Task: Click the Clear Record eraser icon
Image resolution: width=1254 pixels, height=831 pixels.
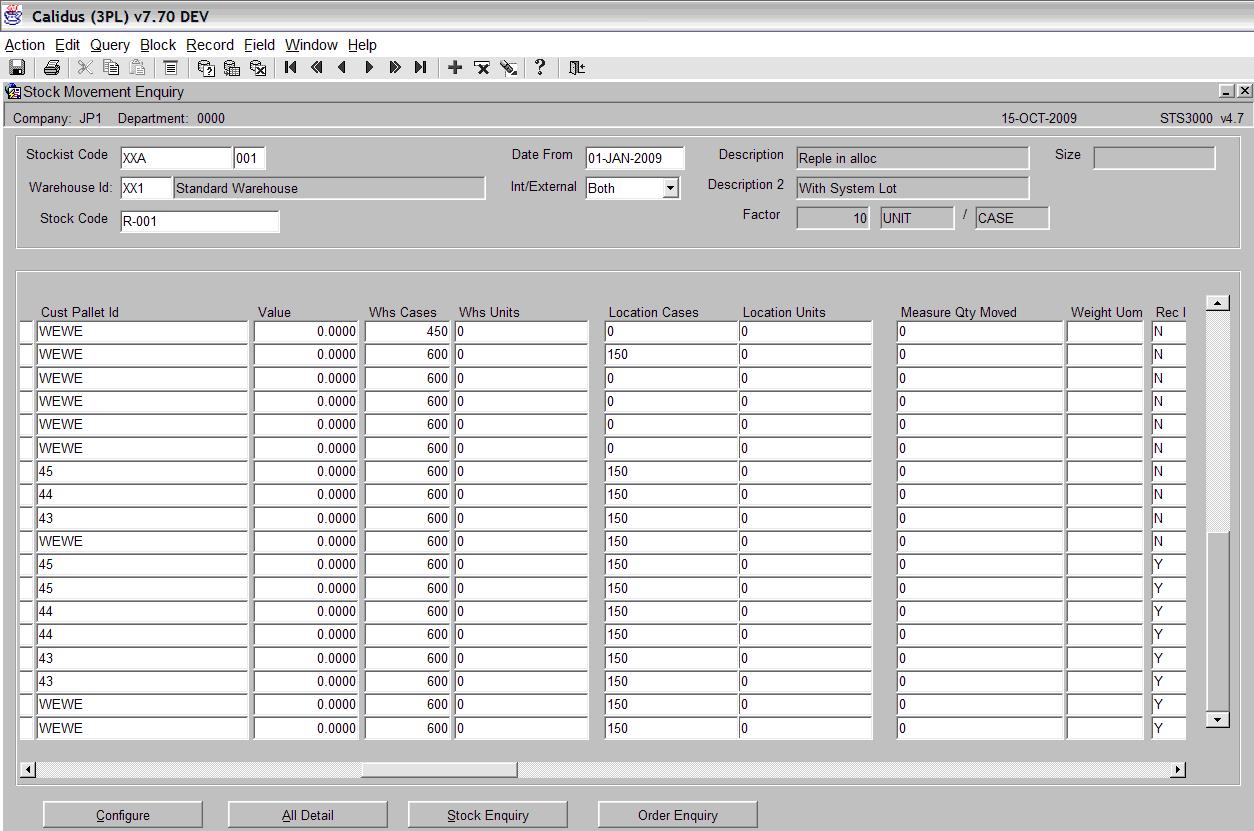Action: pyautogui.click(x=508, y=68)
